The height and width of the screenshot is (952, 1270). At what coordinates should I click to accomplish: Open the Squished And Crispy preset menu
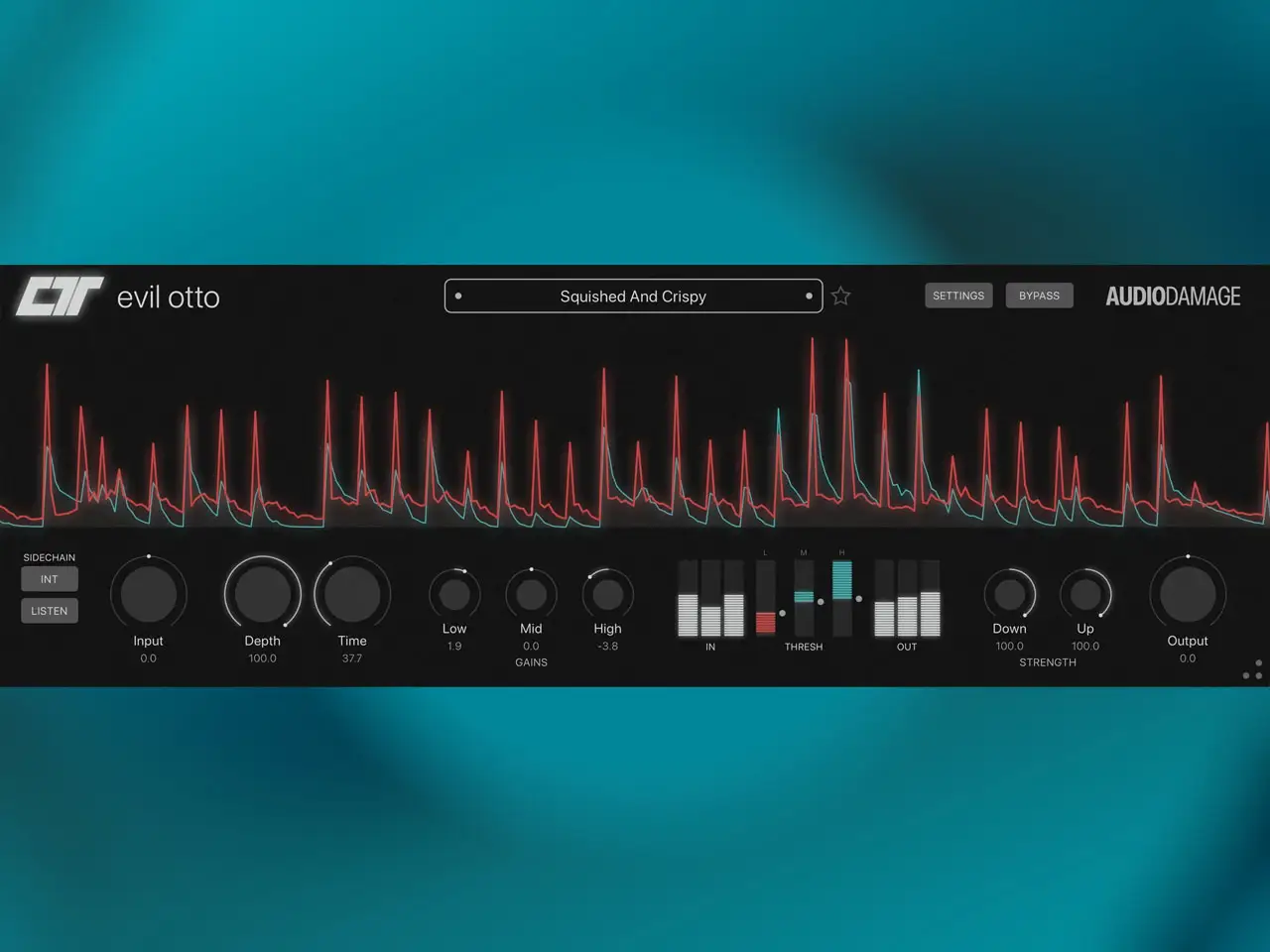pos(633,296)
